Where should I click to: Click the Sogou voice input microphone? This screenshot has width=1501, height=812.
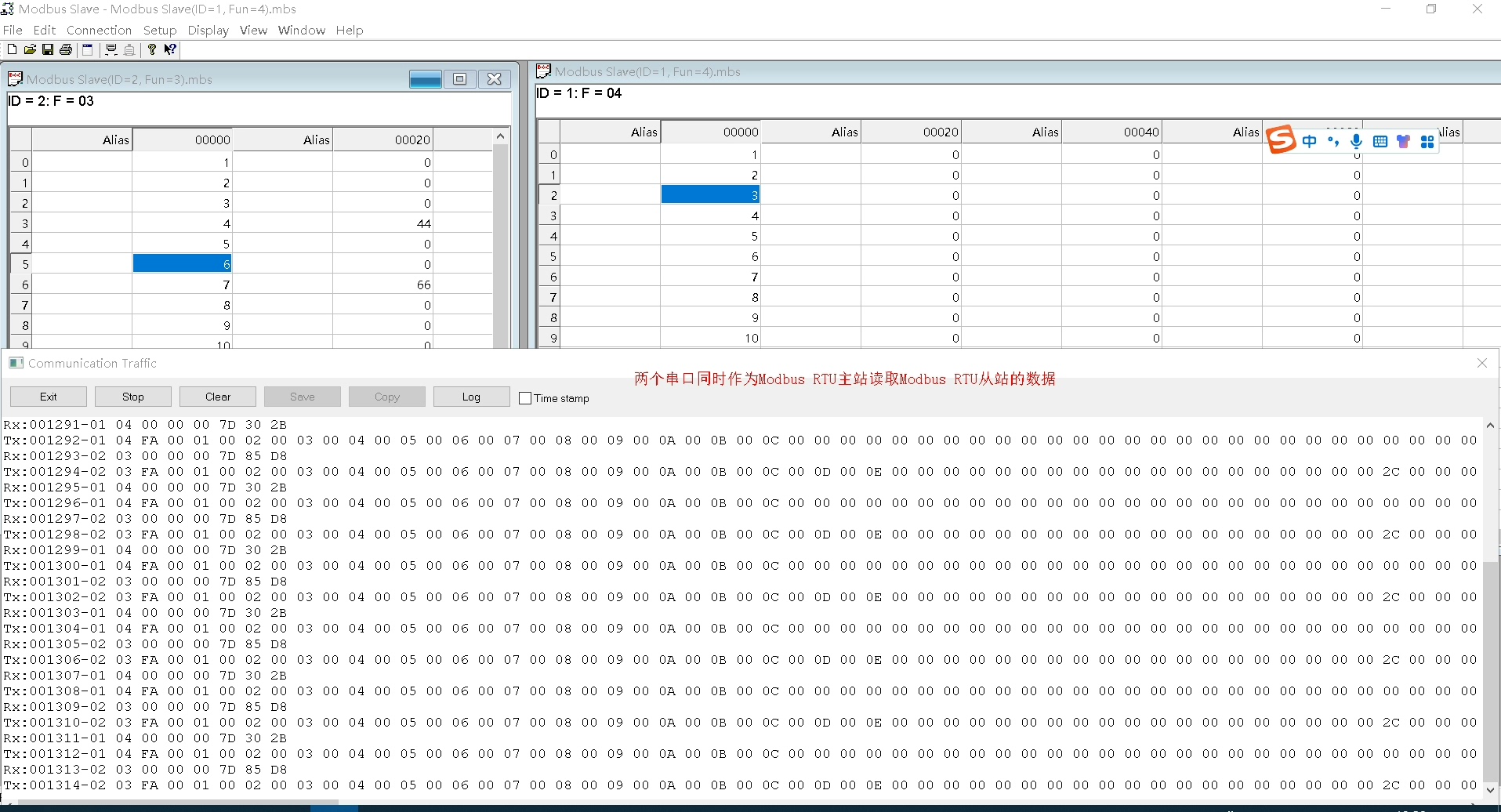[1357, 141]
